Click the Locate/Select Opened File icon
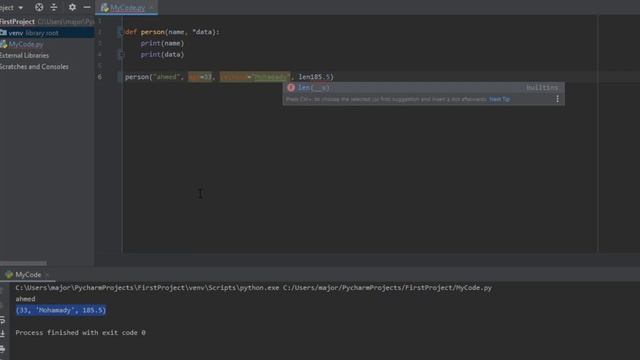 point(39,7)
